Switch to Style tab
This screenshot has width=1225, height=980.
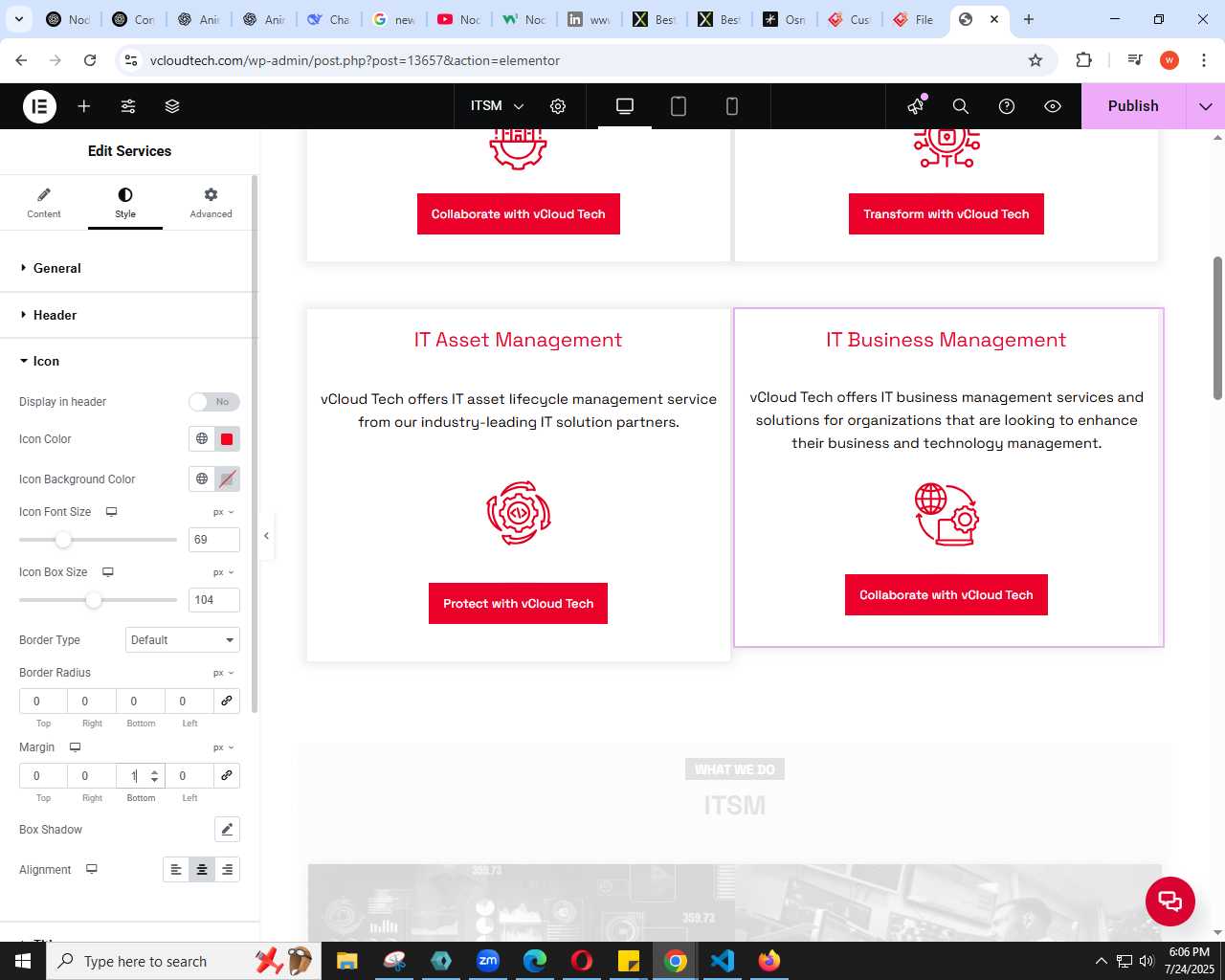125,203
